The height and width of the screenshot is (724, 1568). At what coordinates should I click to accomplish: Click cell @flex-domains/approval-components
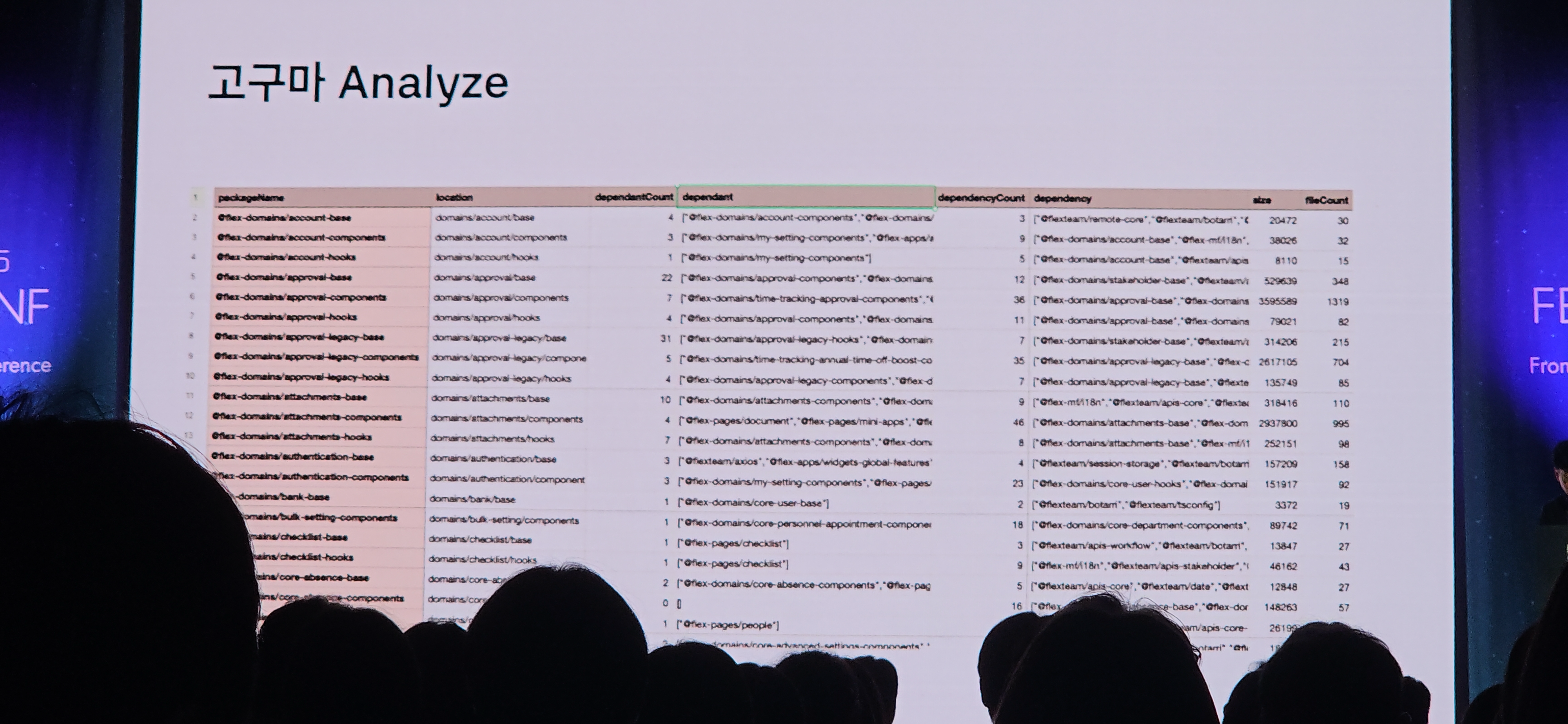click(x=301, y=297)
